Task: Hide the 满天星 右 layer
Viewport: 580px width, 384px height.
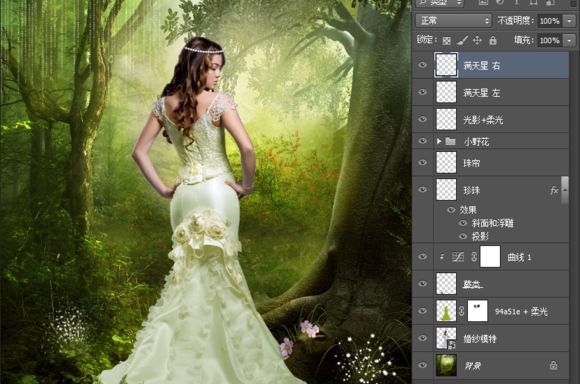Action: pyautogui.click(x=422, y=65)
